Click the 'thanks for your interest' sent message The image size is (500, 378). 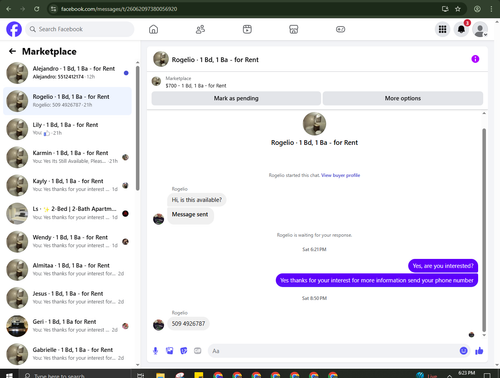click(377, 280)
